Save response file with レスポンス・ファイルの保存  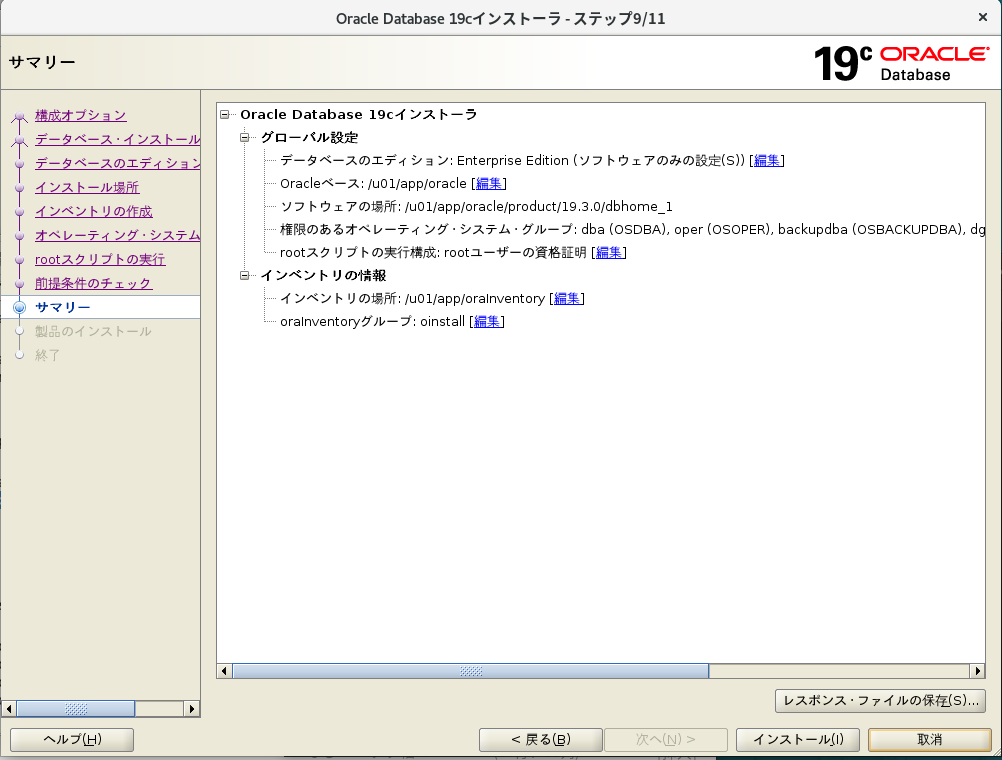click(x=880, y=700)
